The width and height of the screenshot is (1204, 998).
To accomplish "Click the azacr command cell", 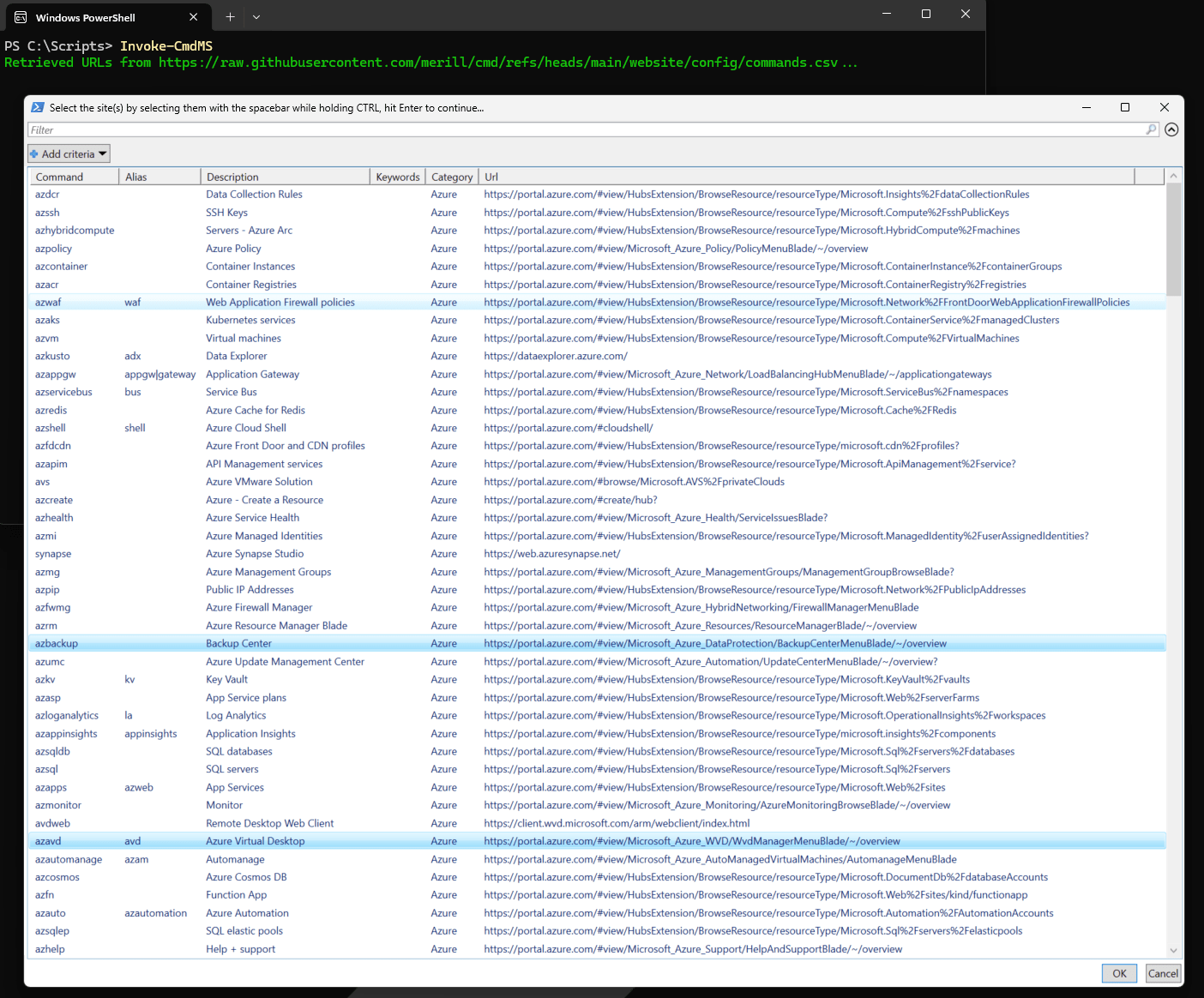I will point(47,285).
